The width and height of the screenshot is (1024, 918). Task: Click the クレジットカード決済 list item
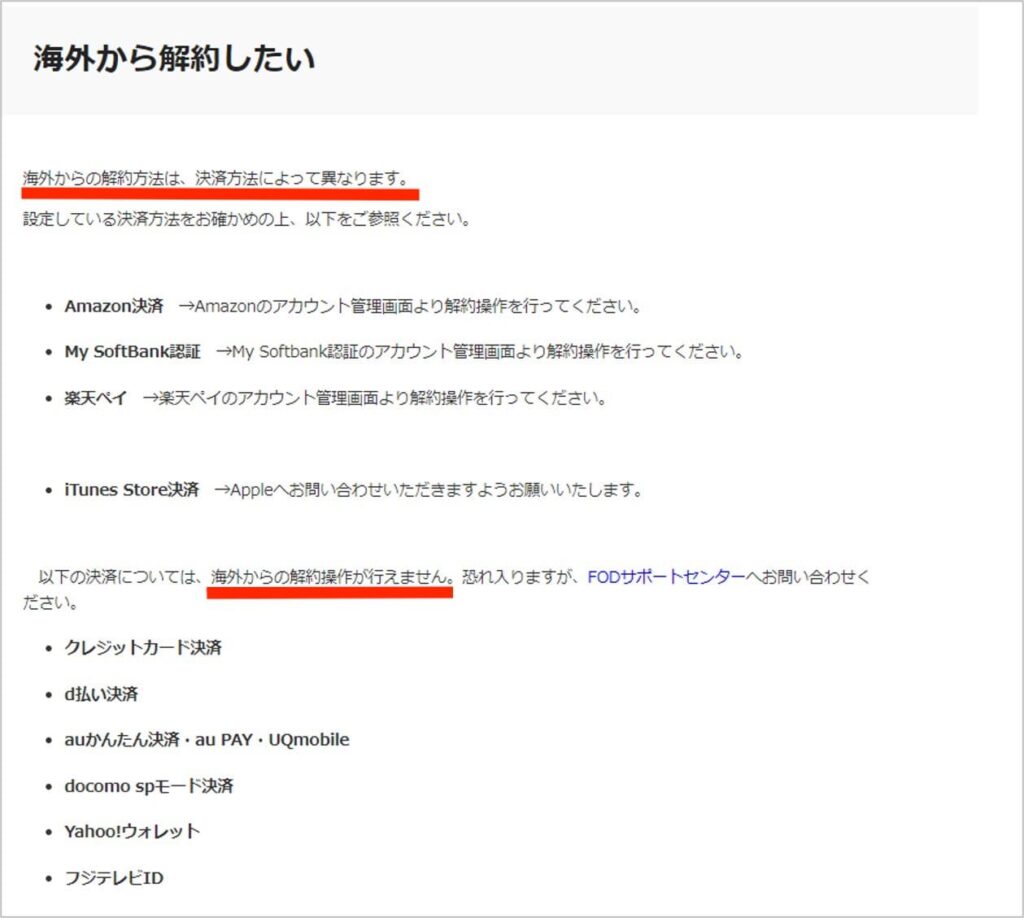pyautogui.click(x=143, y=648)
